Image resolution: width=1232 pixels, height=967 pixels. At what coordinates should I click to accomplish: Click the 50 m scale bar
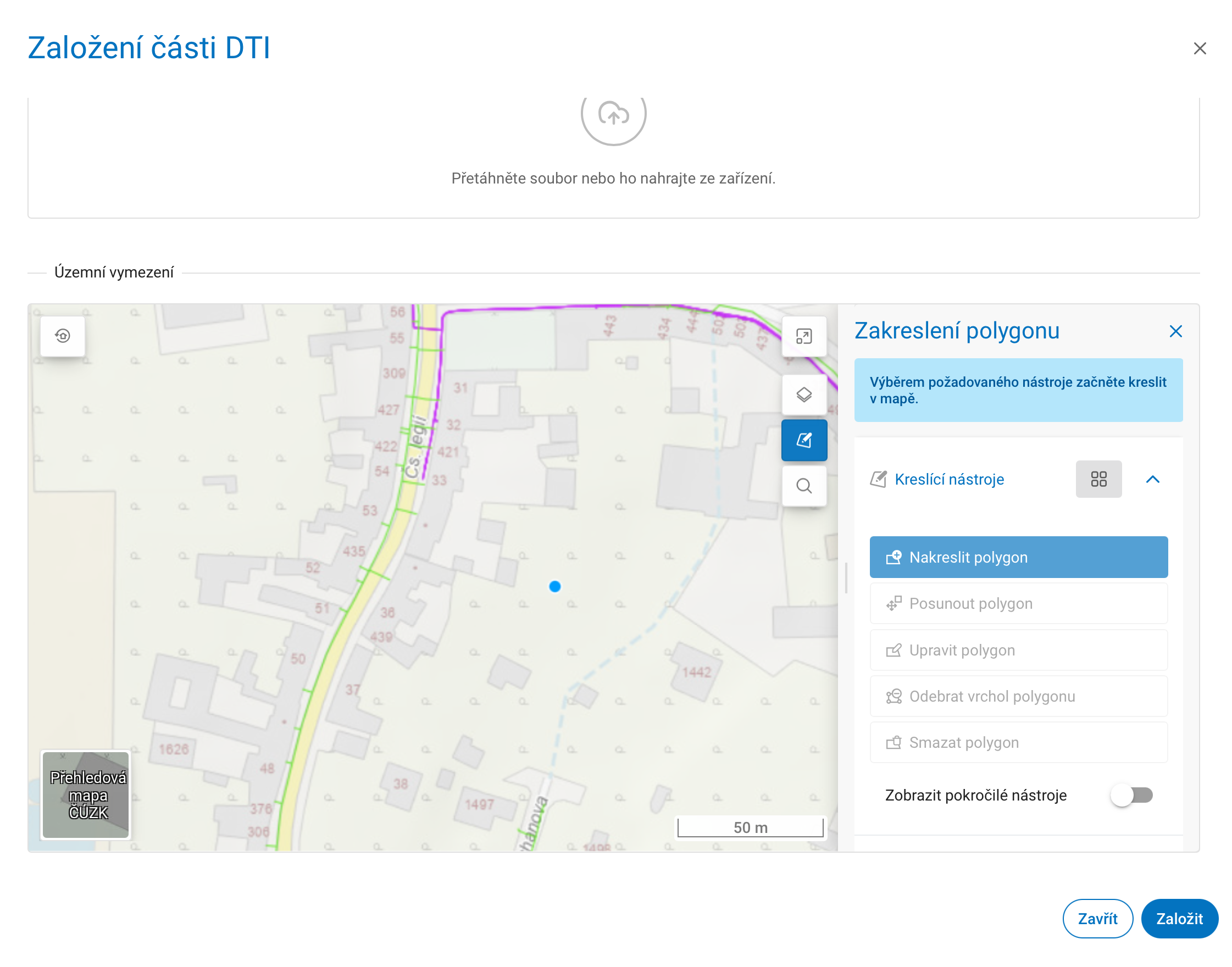[750, 827]
